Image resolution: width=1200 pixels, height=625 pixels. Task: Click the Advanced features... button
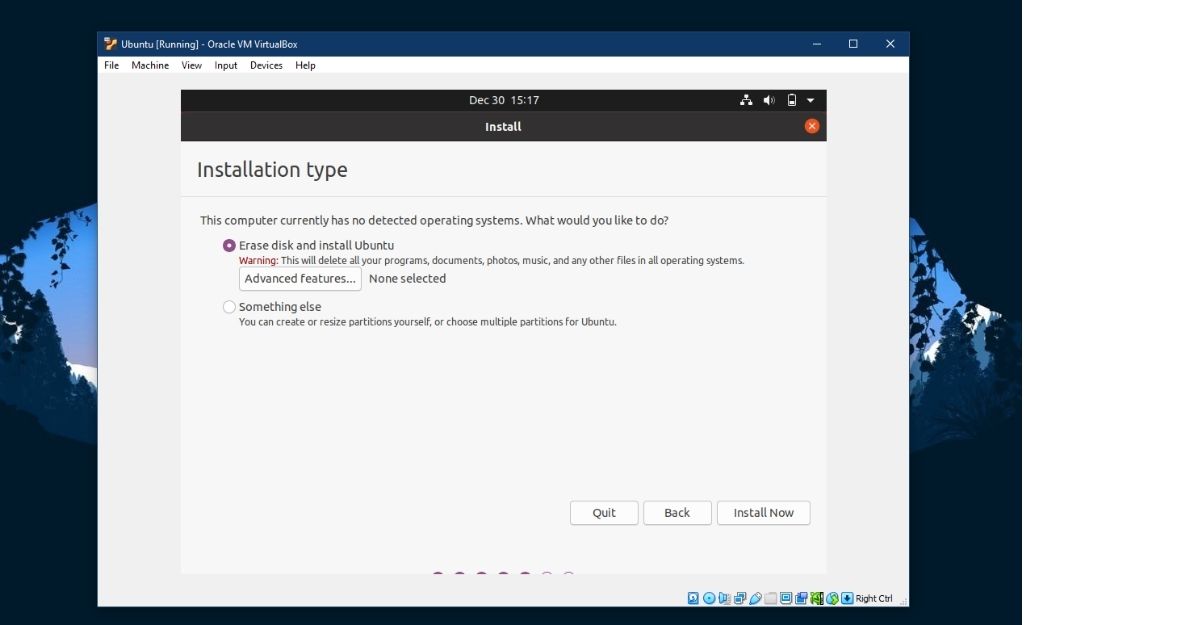(300, 279)
